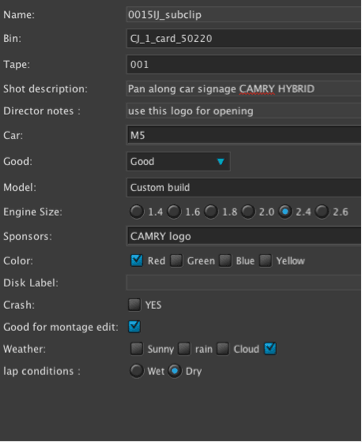Uncheck the Red color checkbox
This screenshot has height=442, width=362.
[x=137, y=260]
